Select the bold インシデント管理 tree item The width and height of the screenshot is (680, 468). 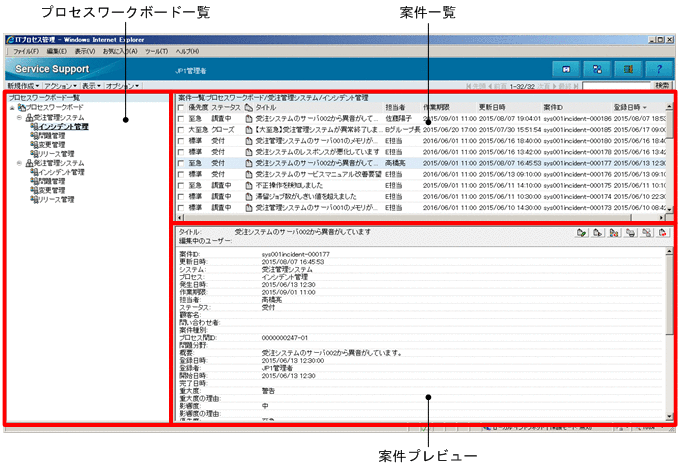[x=63, y=127]
